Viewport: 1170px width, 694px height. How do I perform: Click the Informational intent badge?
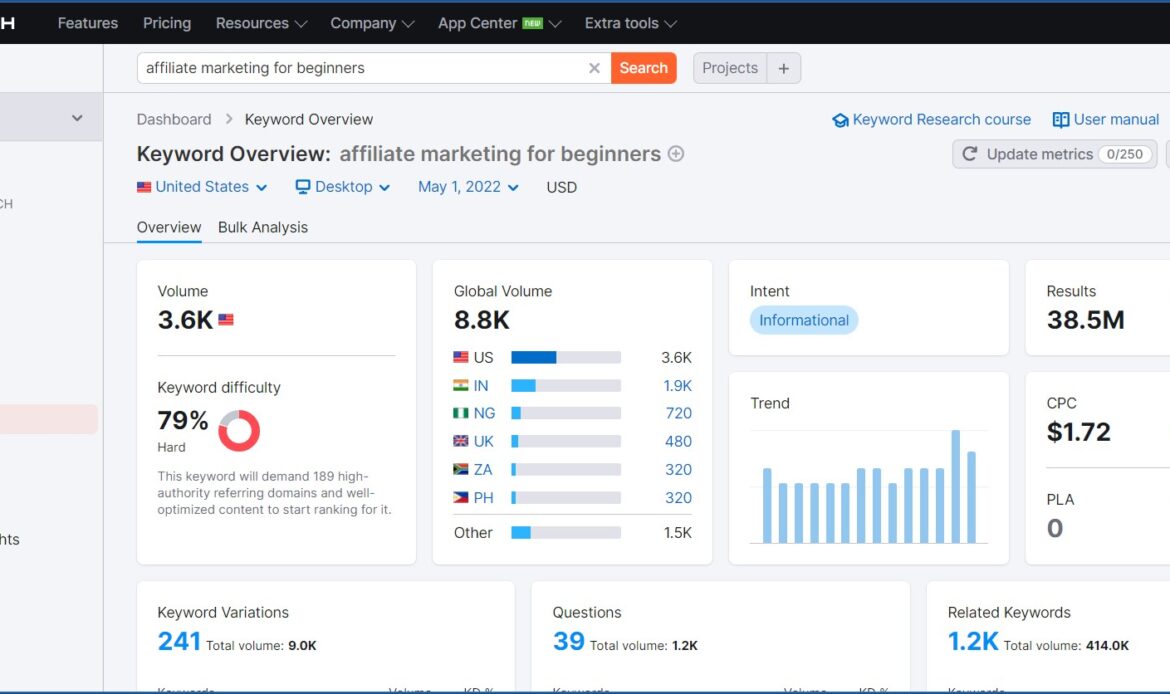click(804, 320)
